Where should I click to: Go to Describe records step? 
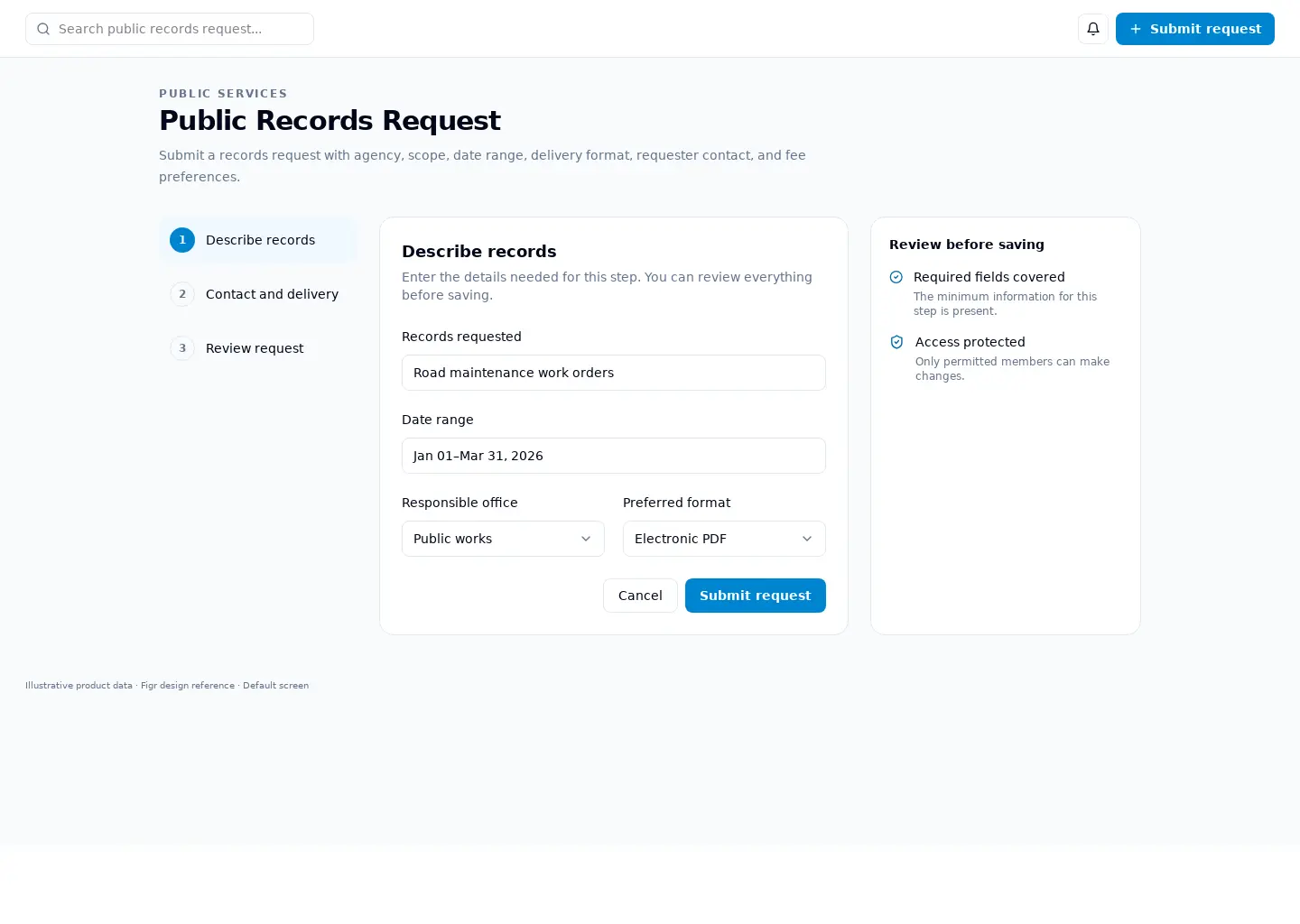click(x=258, y=240)
